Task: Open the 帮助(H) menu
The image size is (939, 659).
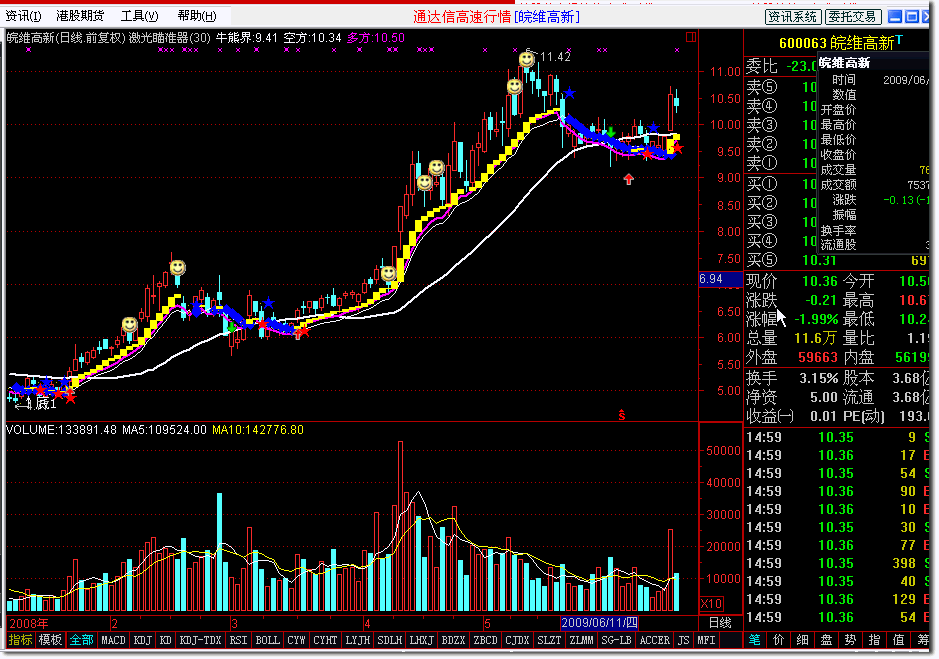Action: click(197, 16)
